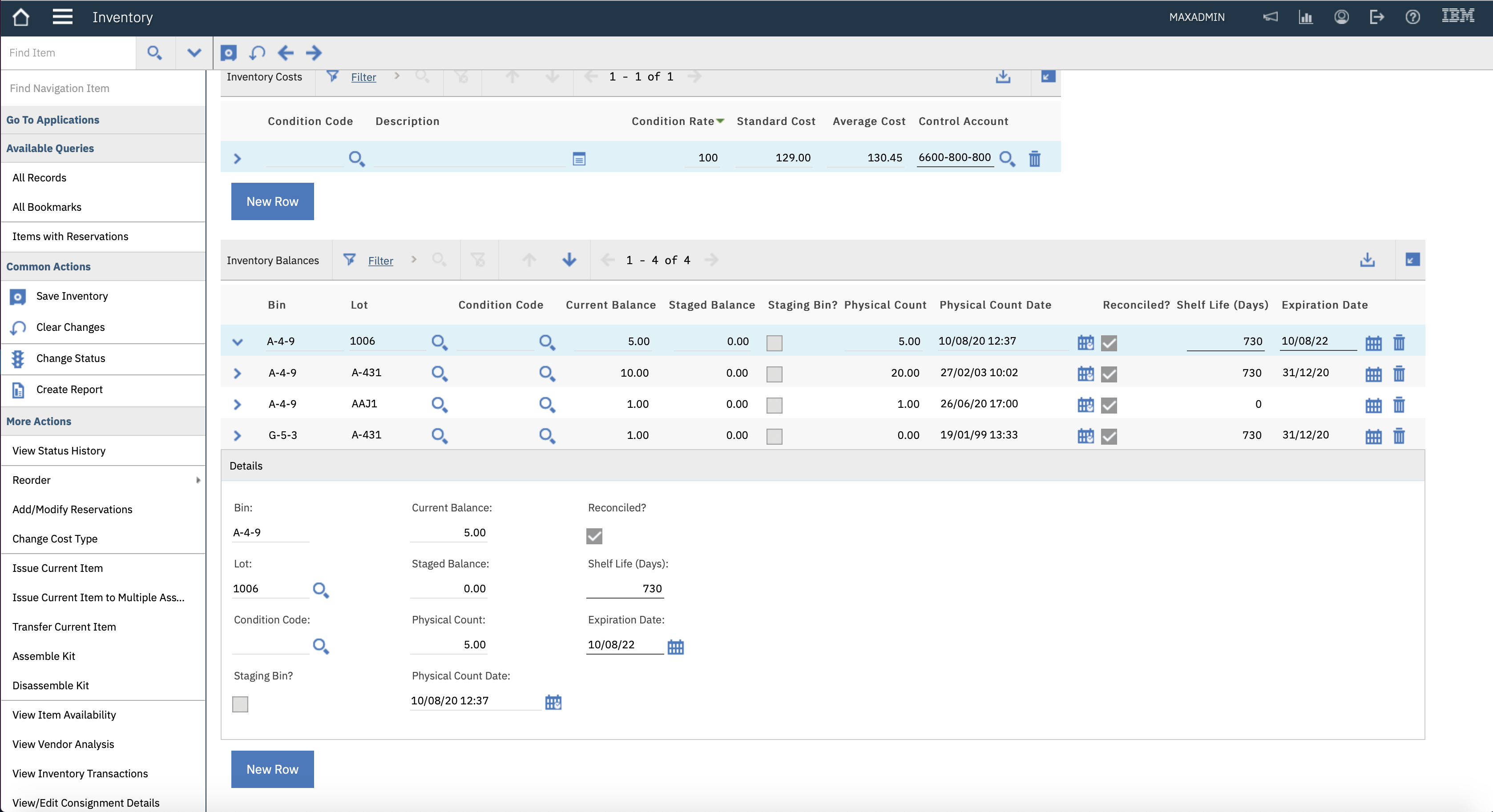The image size is (1493, 812).
Task: Delete the G-5-3 inventory balance row
Action: [x=1399, y=436]
